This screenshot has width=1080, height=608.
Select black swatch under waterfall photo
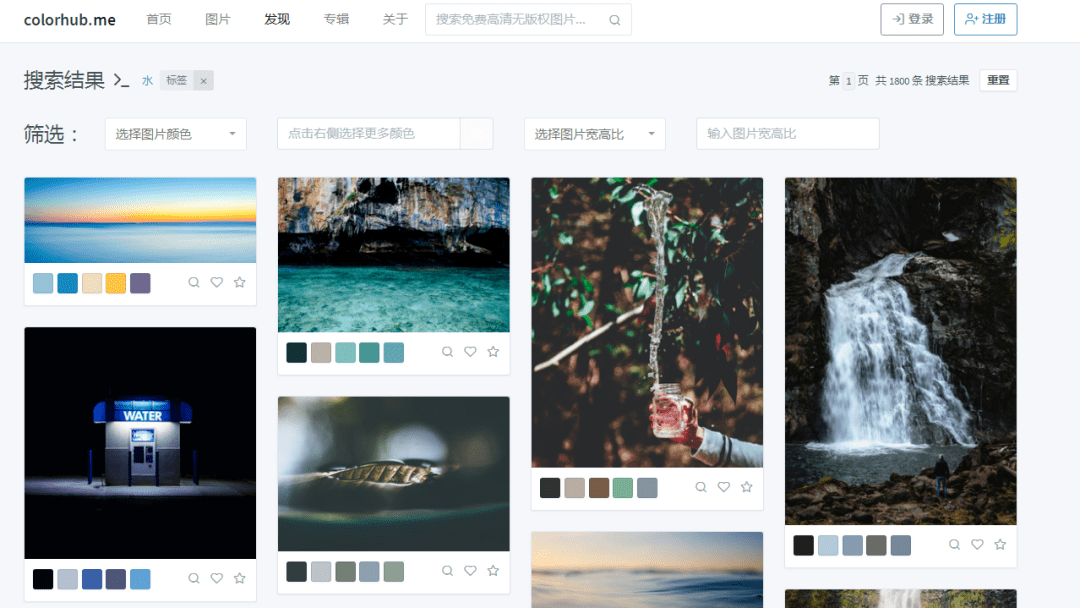803,545
